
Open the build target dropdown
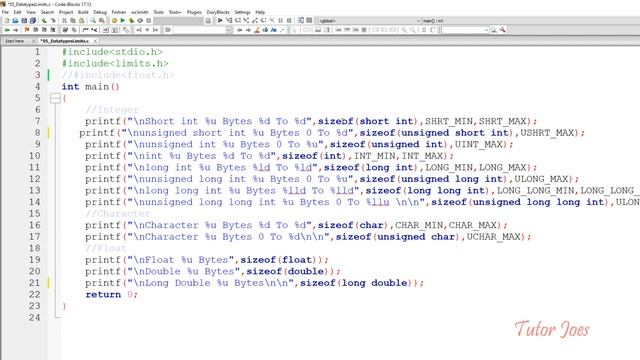pos(178,20)
